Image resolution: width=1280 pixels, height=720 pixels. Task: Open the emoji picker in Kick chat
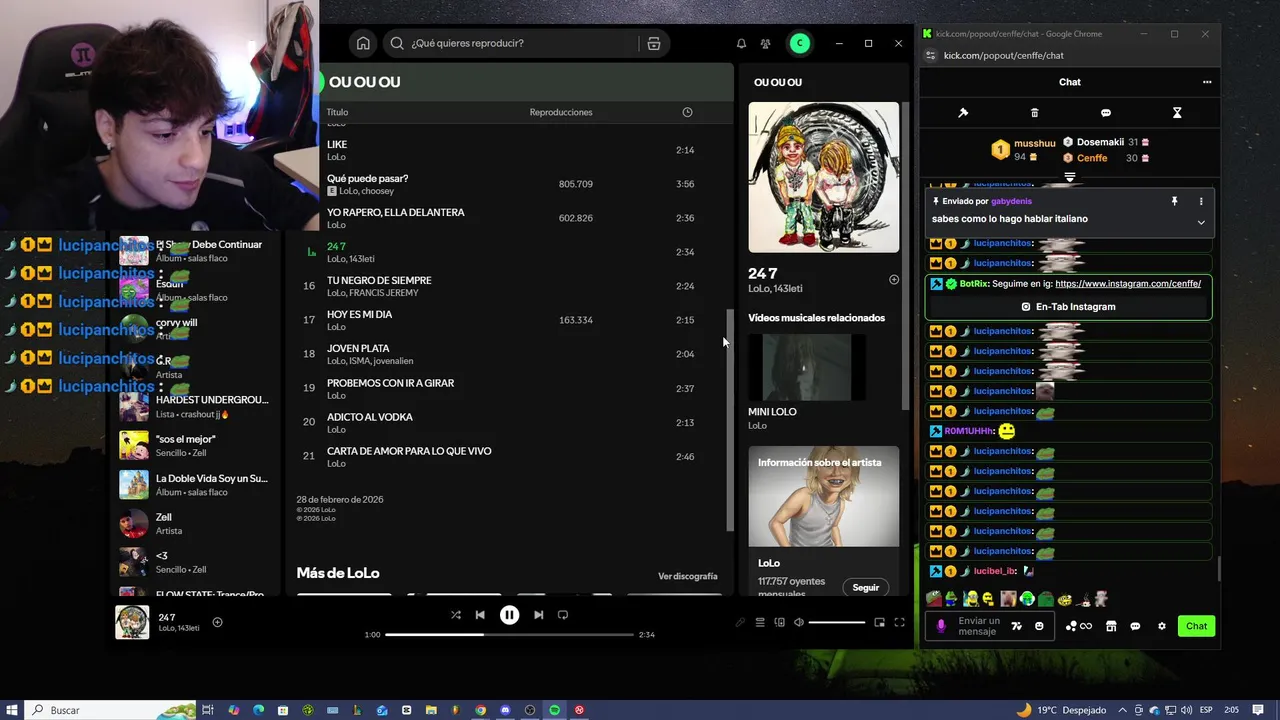[x=1039, y=626]
